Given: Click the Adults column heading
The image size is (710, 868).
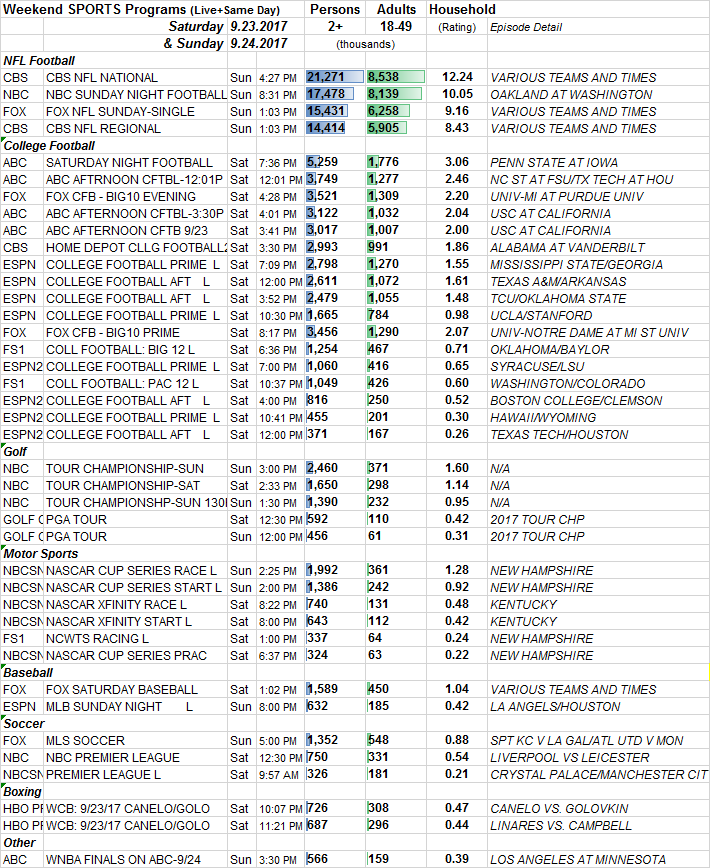Looking at the screenshot, I should tap(396, 9).
